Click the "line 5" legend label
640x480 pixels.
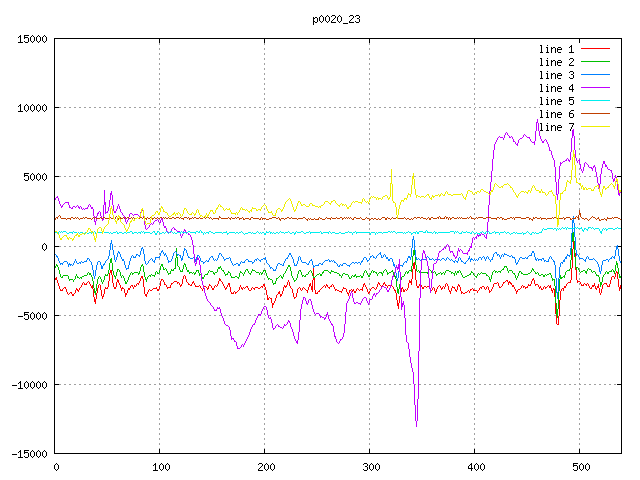click(556, 101)
